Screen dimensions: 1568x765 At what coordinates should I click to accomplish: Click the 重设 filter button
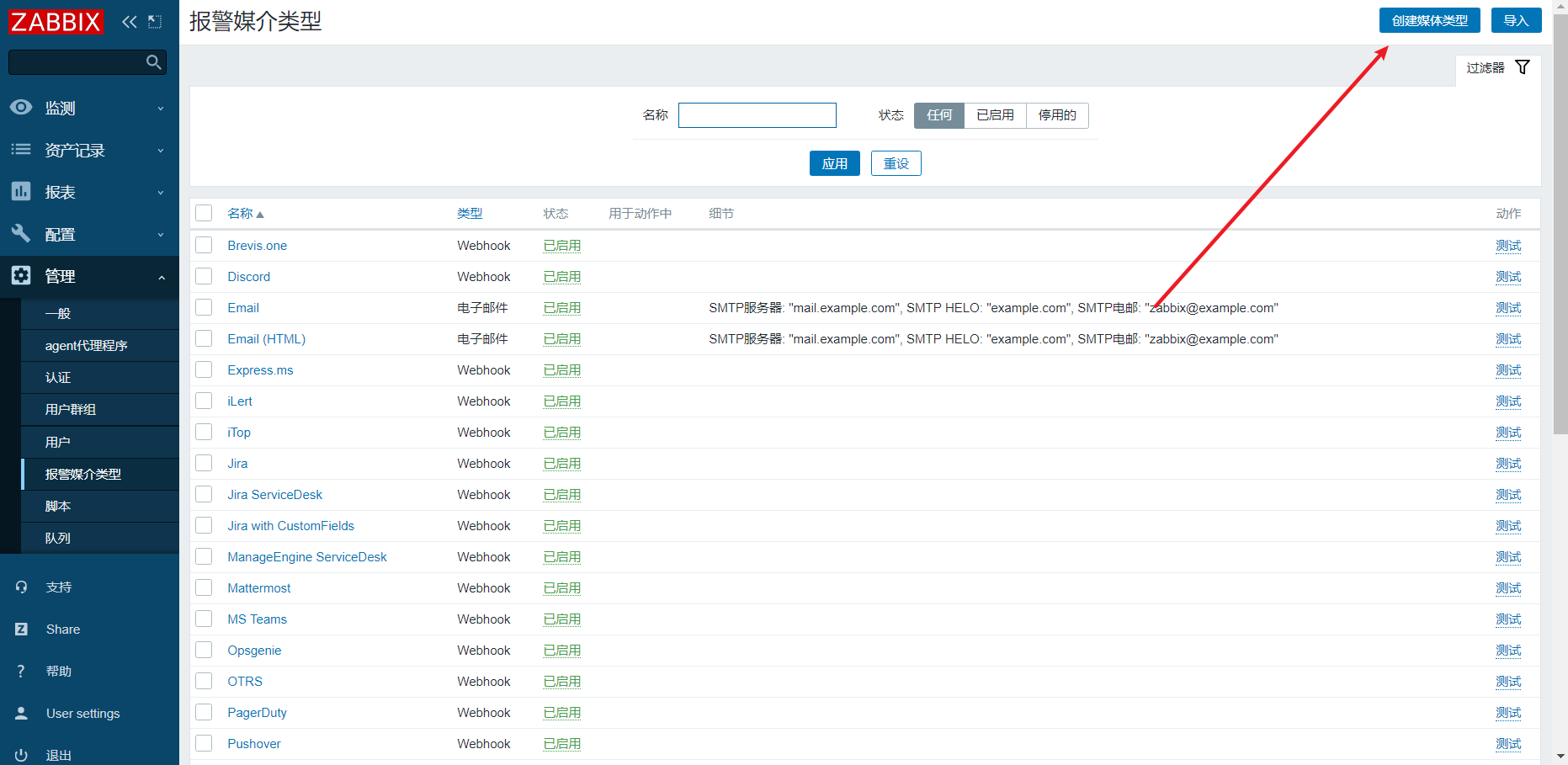pos(896,163)
